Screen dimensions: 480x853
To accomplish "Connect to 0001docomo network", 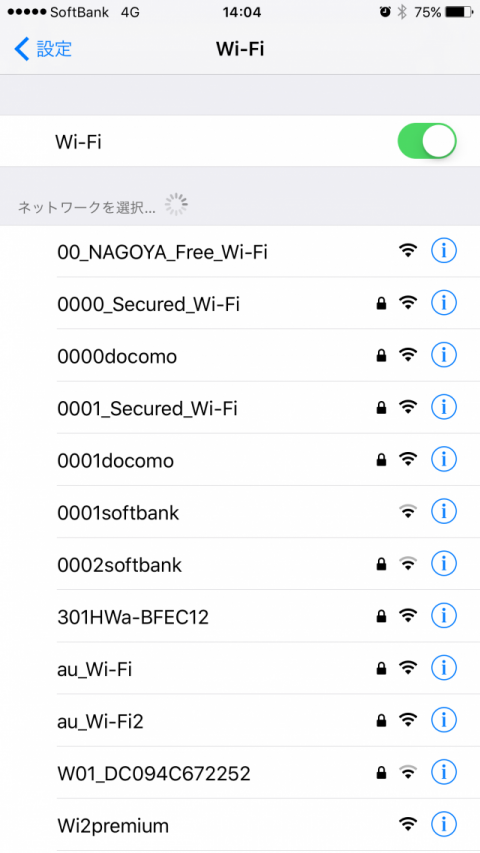I will point(240,460).
